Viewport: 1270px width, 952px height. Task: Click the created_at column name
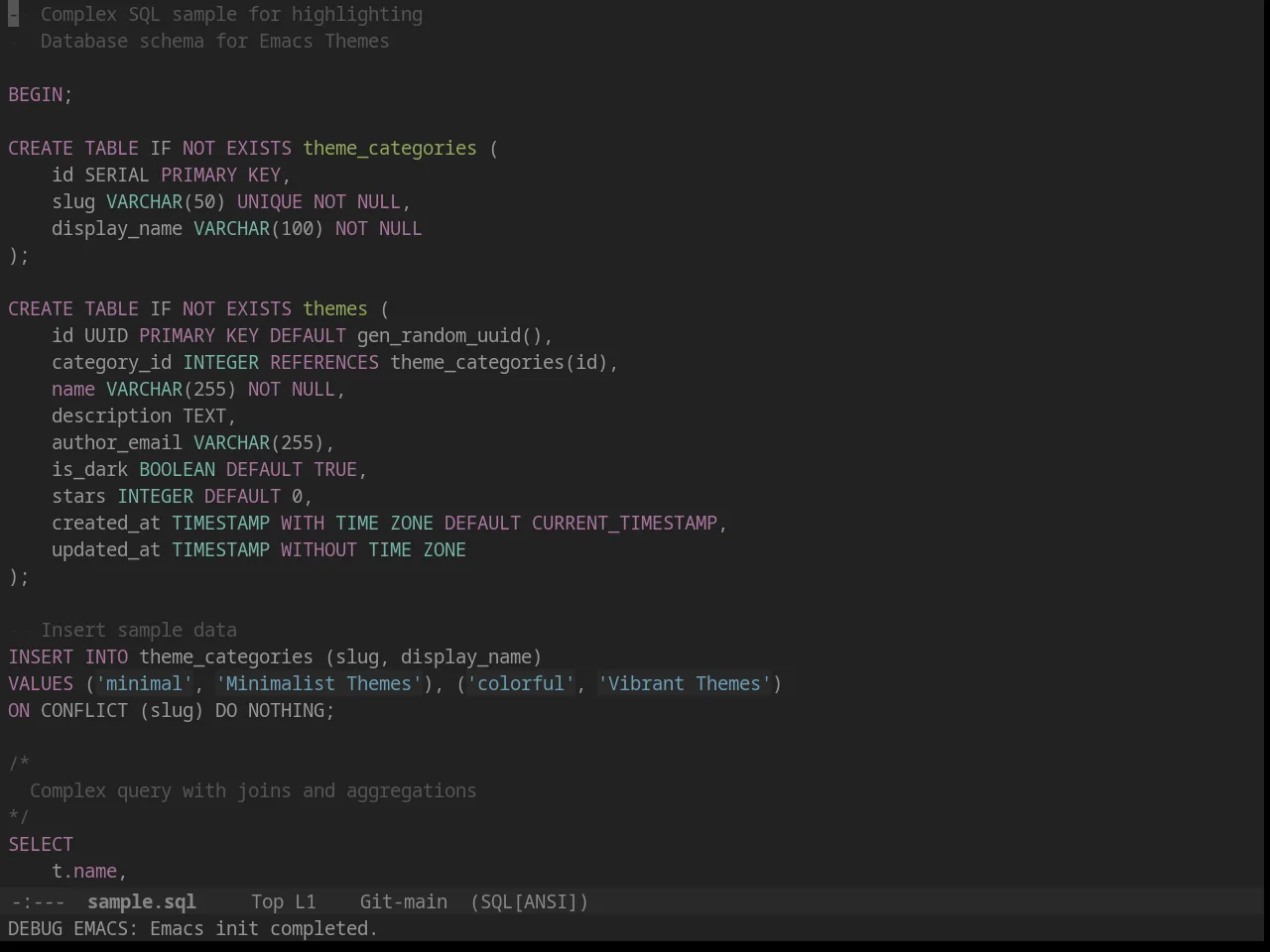pyautogui.click(x=106, y=524)
